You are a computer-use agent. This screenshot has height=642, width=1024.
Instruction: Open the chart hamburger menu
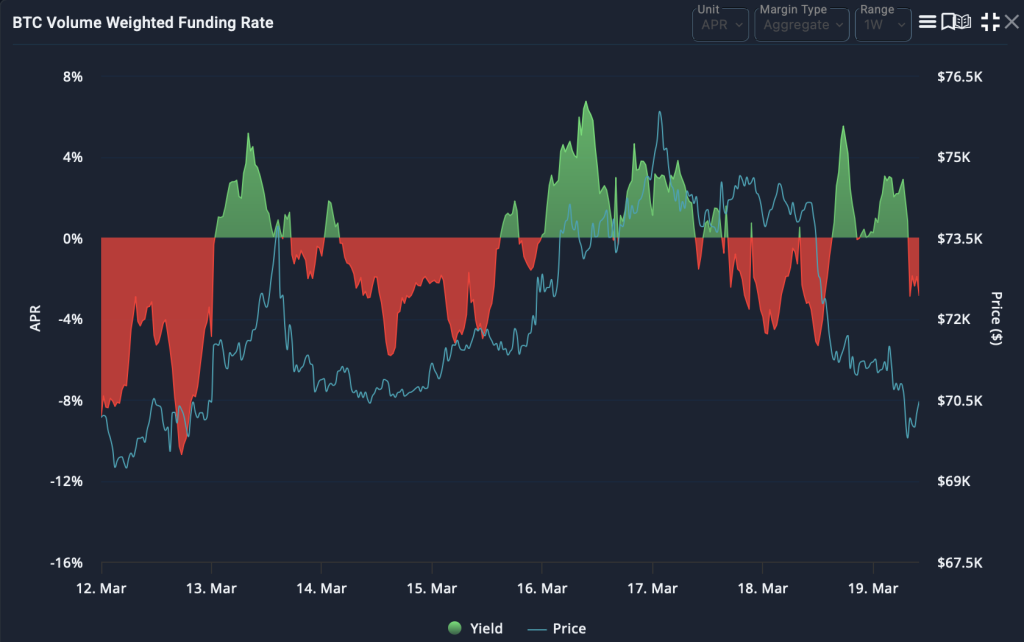tap(927, 22)
